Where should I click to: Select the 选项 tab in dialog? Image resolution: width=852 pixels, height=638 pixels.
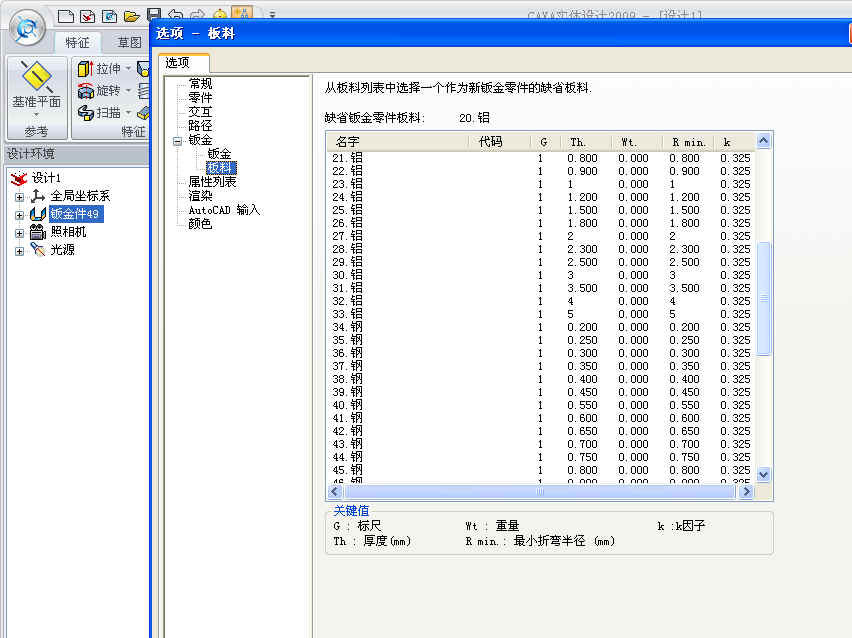tap(182, 63)
